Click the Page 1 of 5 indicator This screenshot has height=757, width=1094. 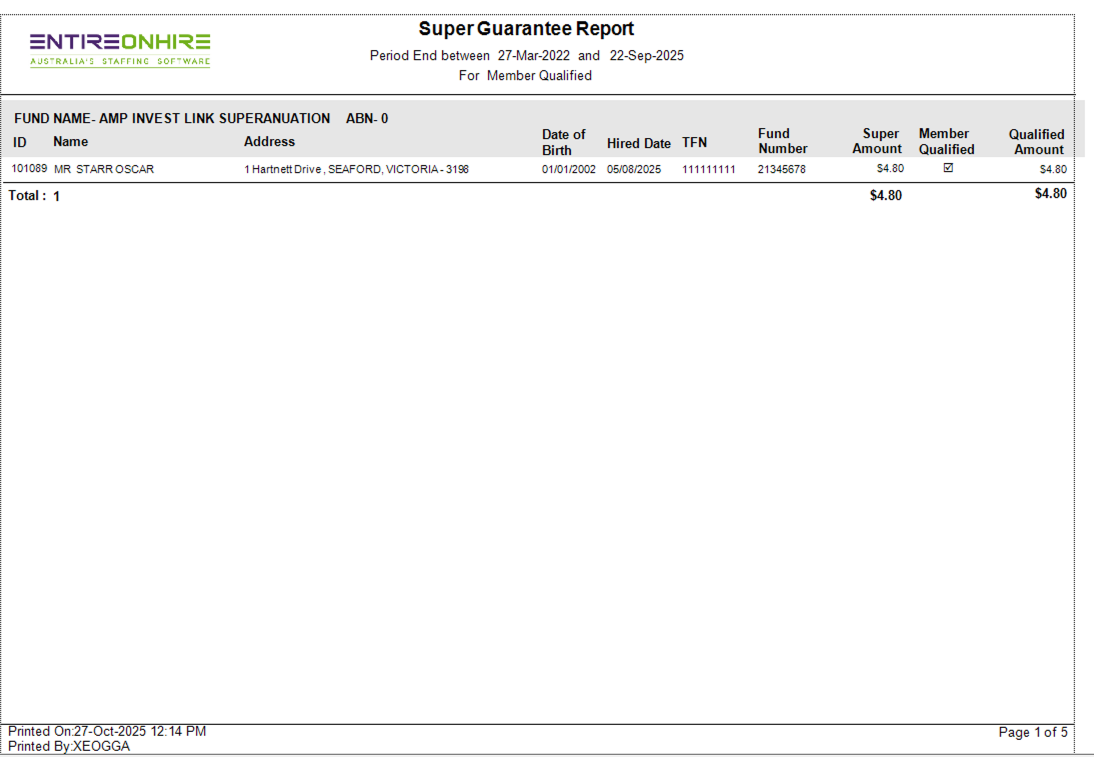pos(1032,733)
